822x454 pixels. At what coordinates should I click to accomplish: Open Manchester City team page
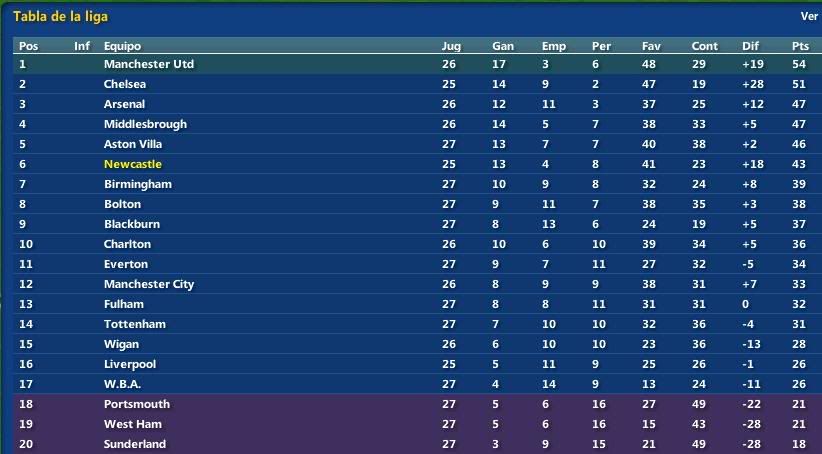click(x=149, y=284)
